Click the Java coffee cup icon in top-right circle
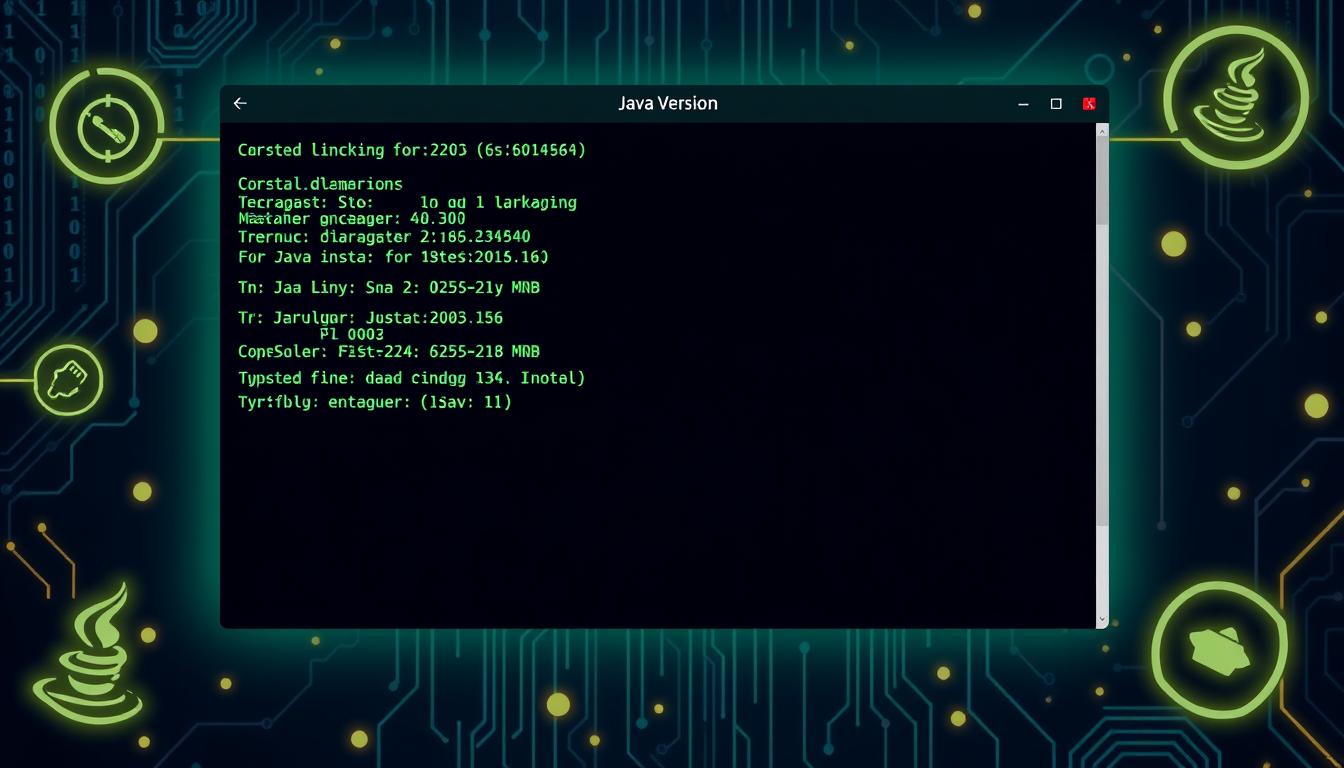Screen dimensions: 1344x768 click(x=1236, y=96)
